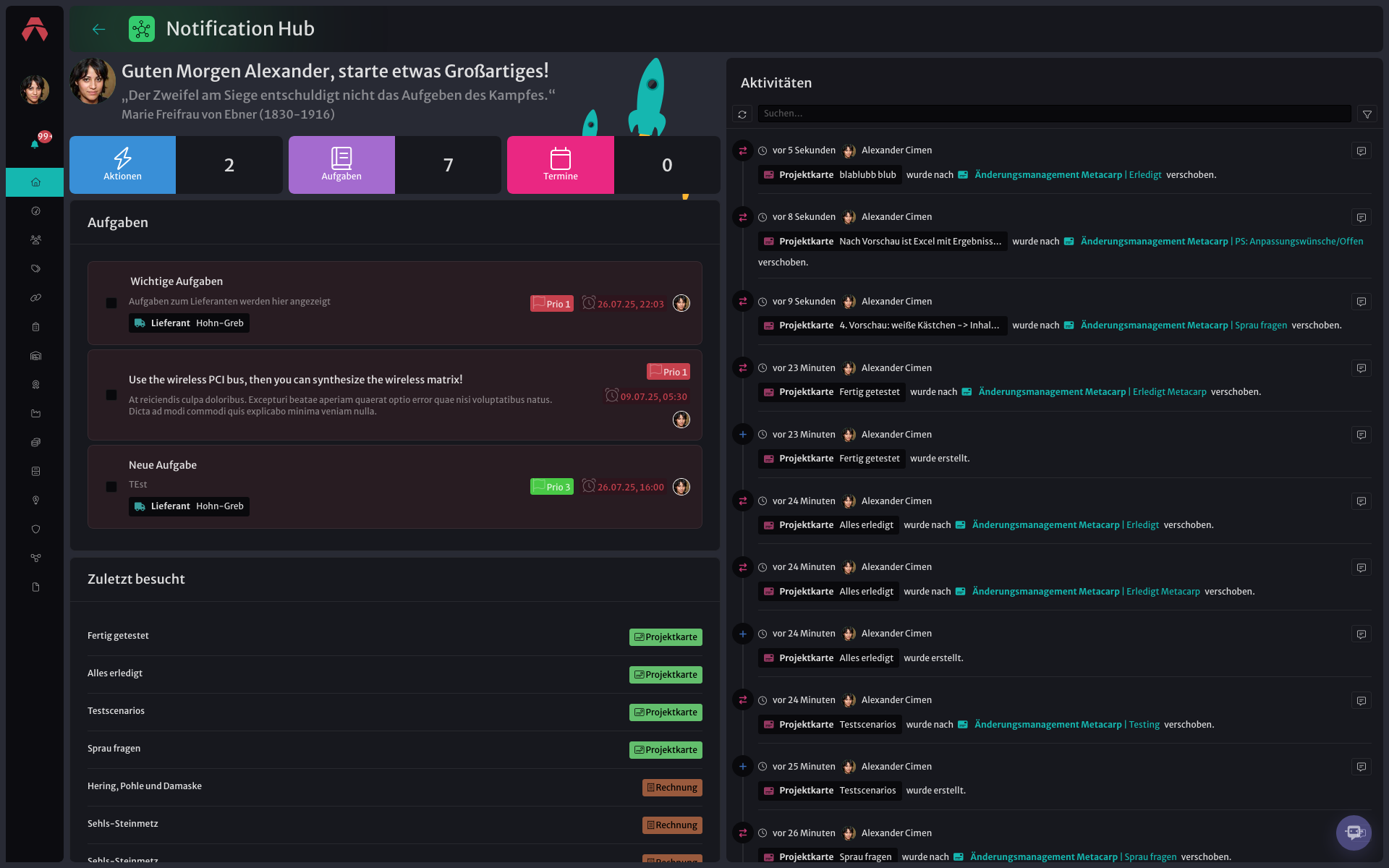Open the archive drawer icon in sidebar
The height and width of the screenshot is (868, 1389).
[x=35, y=472]
